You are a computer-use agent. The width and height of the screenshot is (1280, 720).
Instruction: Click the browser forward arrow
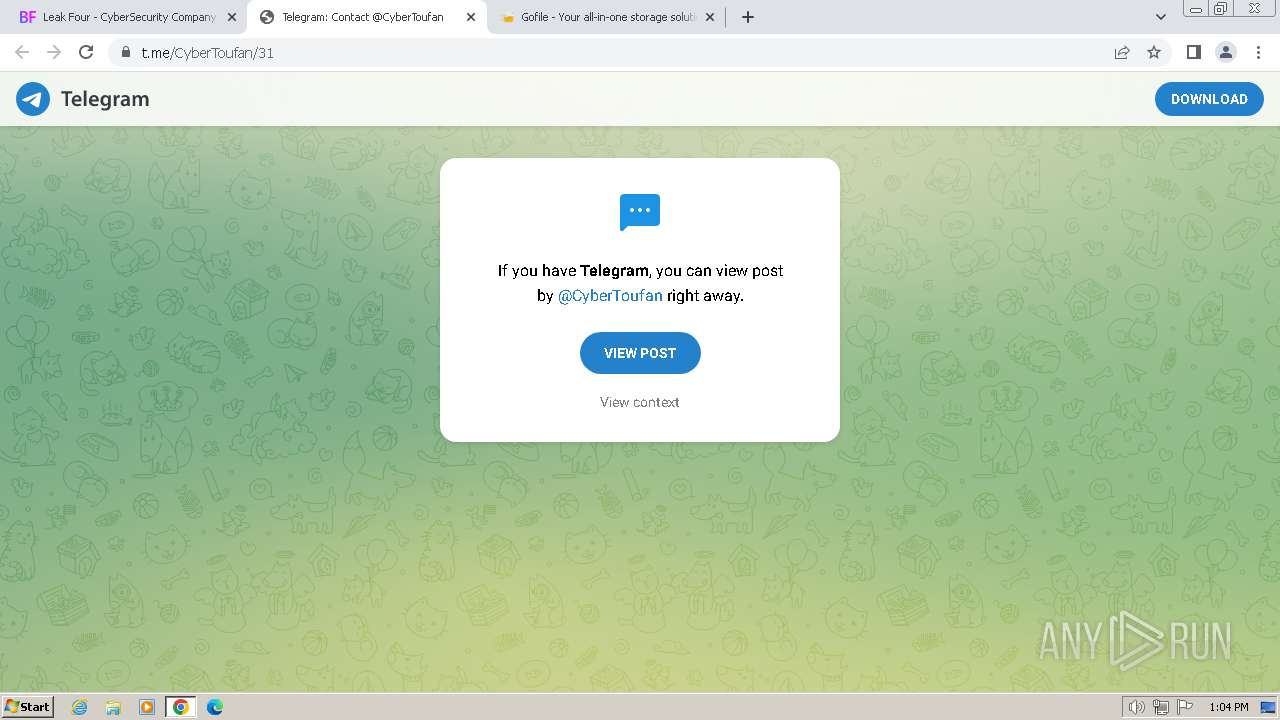(54, 52)
